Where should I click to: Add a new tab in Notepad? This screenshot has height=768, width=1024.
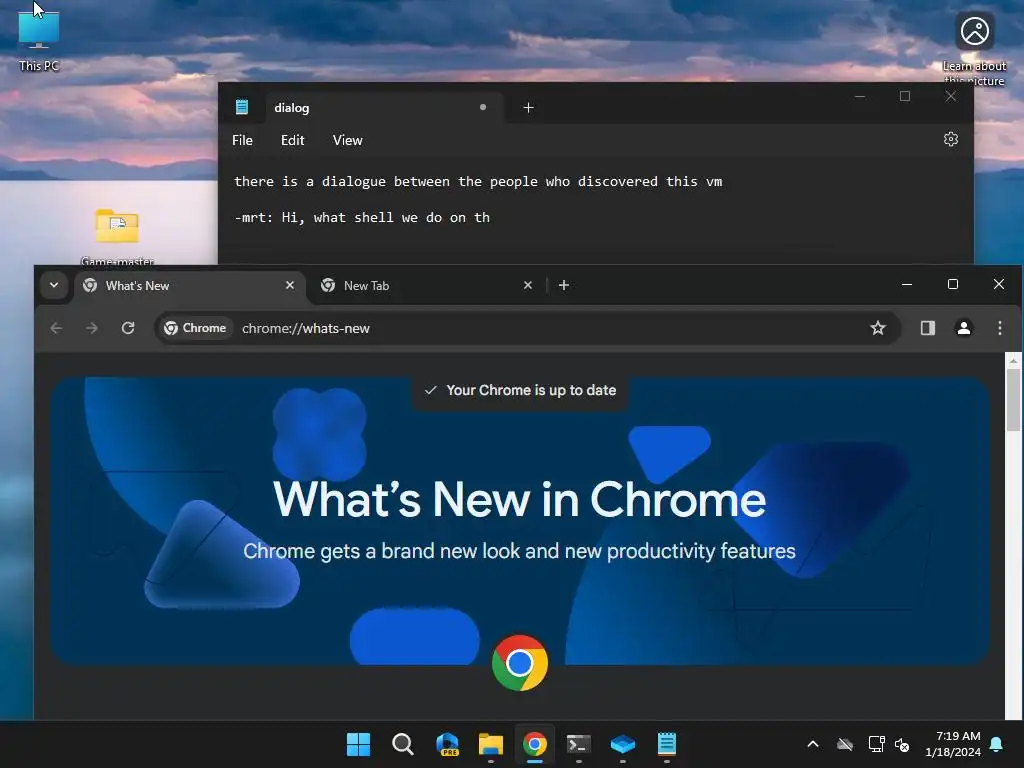coord(528,108)
